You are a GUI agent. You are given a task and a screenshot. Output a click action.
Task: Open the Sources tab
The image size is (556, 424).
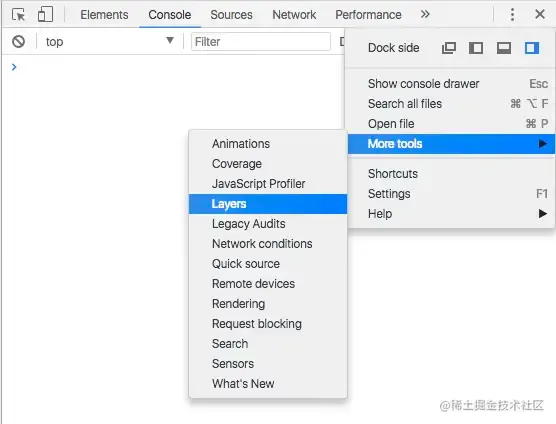pyautogui.click(x=231, y=15)
